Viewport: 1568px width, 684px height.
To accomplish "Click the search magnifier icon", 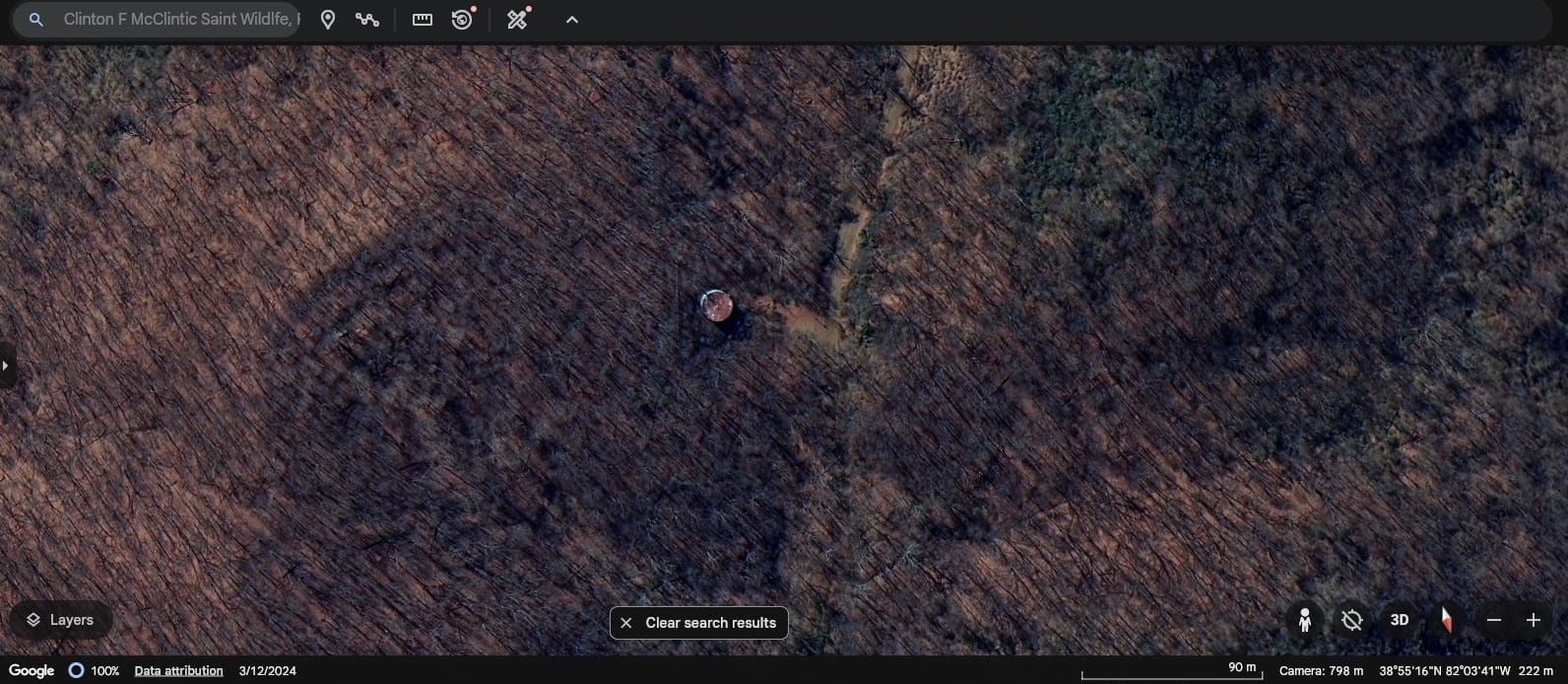I will [36, 20].
